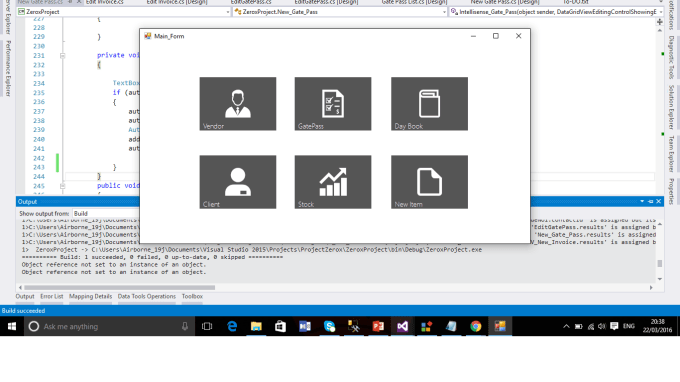Switch to Visual Studio on the taskbar

click(x=402, y=326)
